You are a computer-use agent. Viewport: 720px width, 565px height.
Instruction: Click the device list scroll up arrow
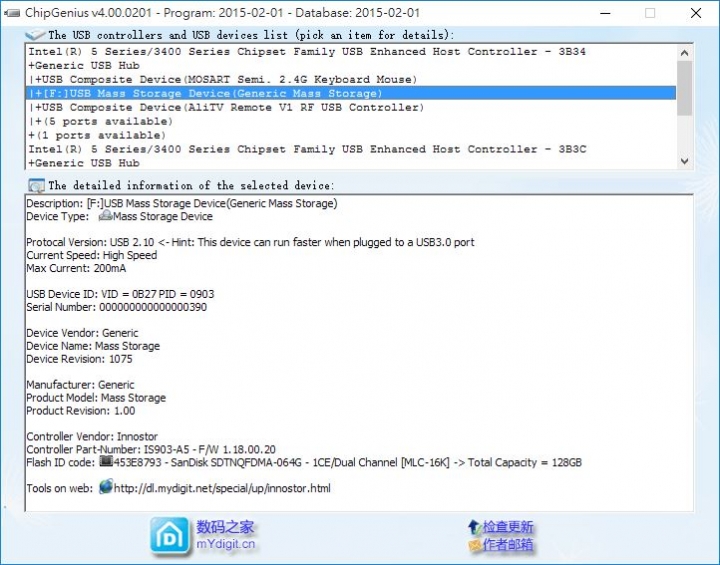click(x=684, y=53)
